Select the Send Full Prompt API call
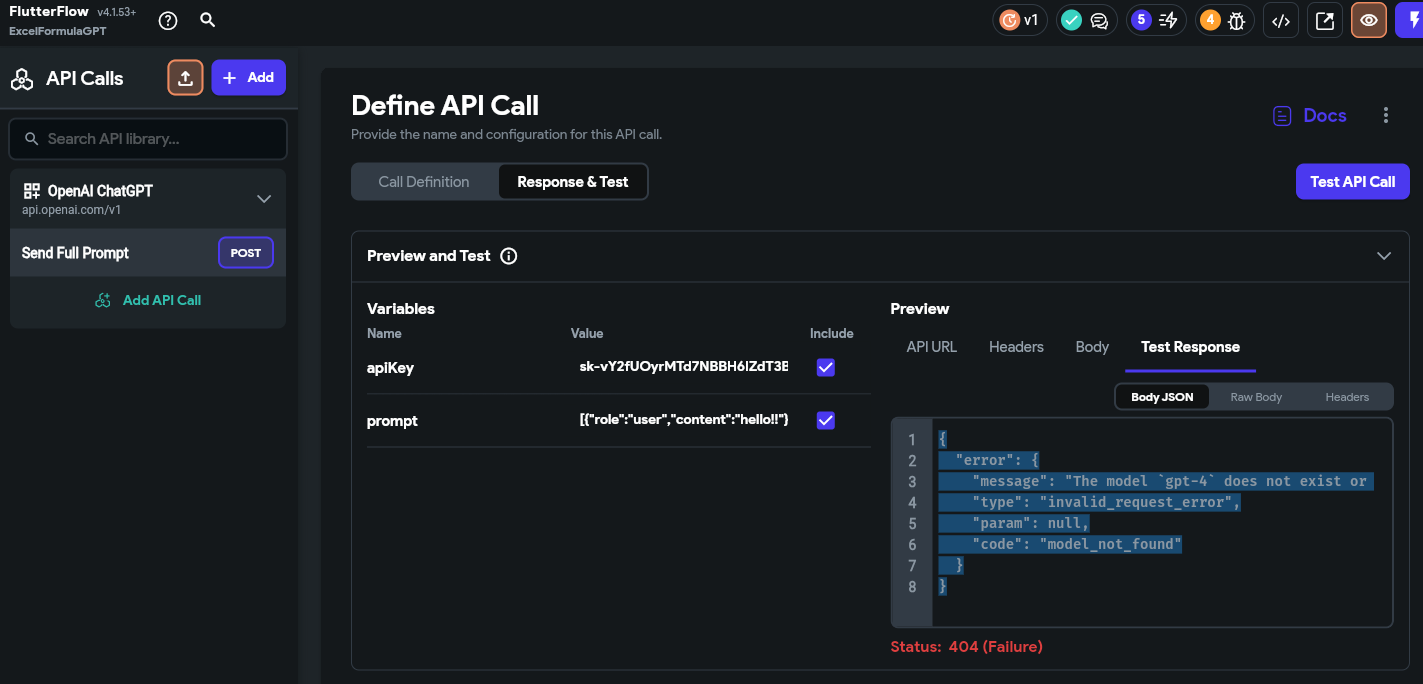This screenshot has width=1423, height=684. coord(148,253)
